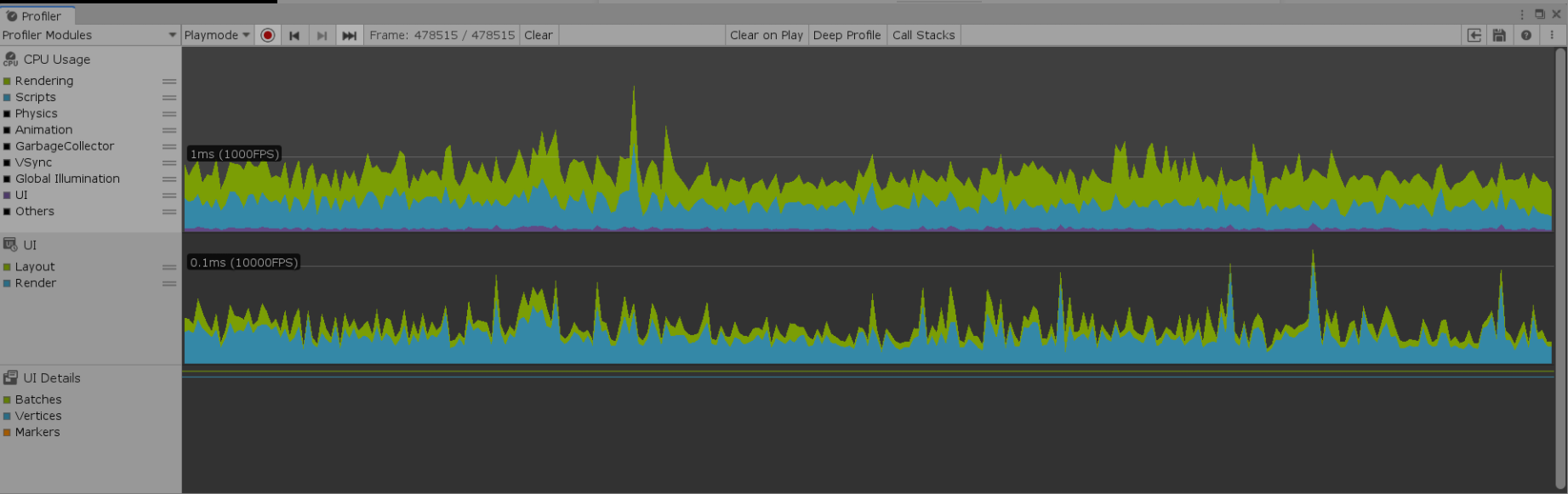Open the toolbar kebab options menu
The width and height of the screenshot is (1568, 494).
coord(1552,35)
